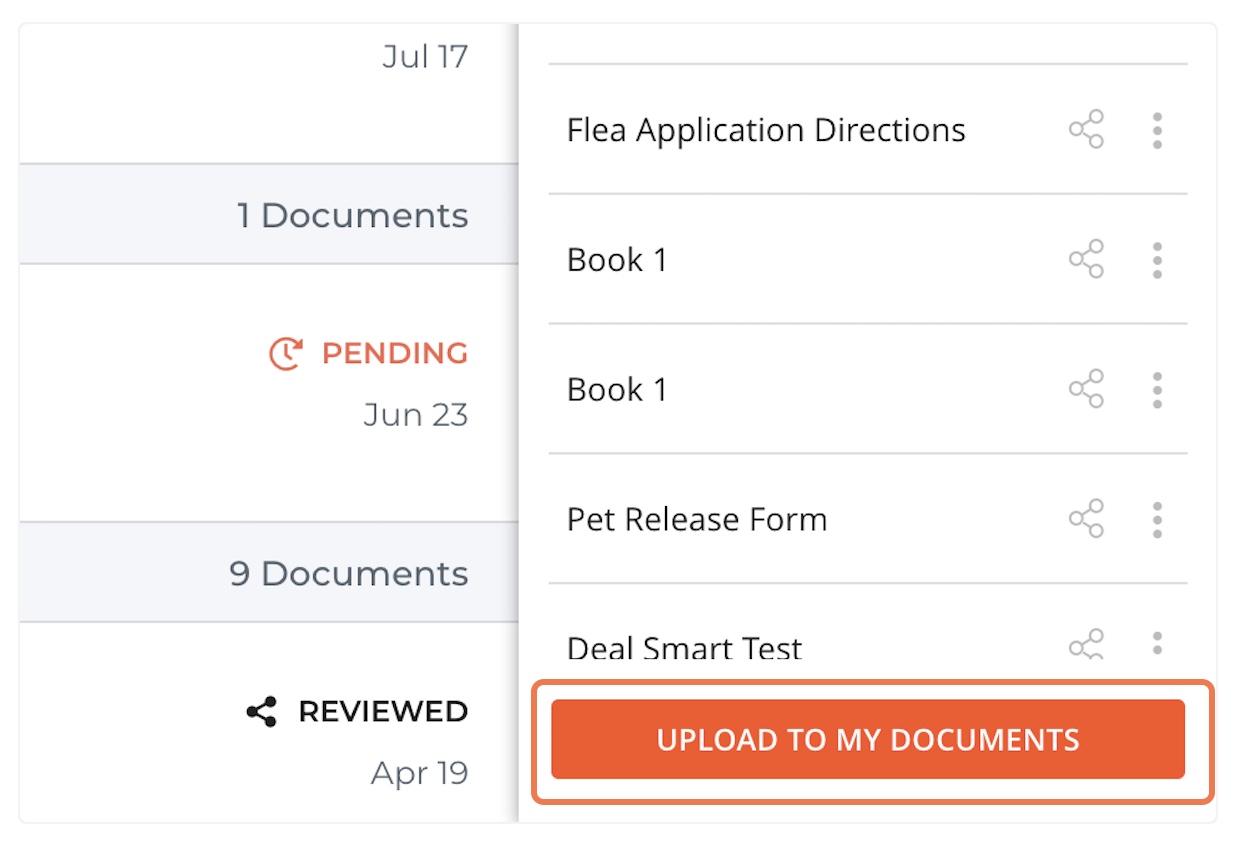The image size is (1234, 844).
Task: Click Upload to My Documents button
Action: [868, 739]
